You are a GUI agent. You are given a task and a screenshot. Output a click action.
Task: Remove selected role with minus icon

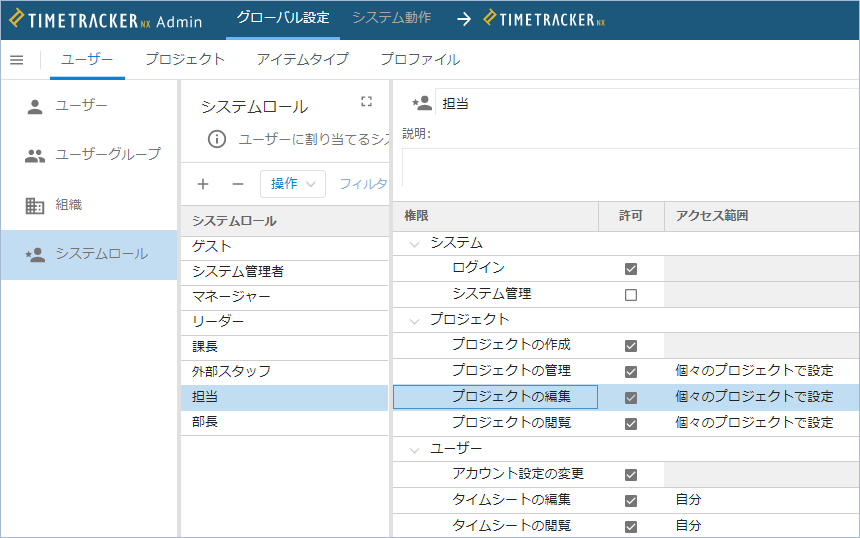(237, 184)
